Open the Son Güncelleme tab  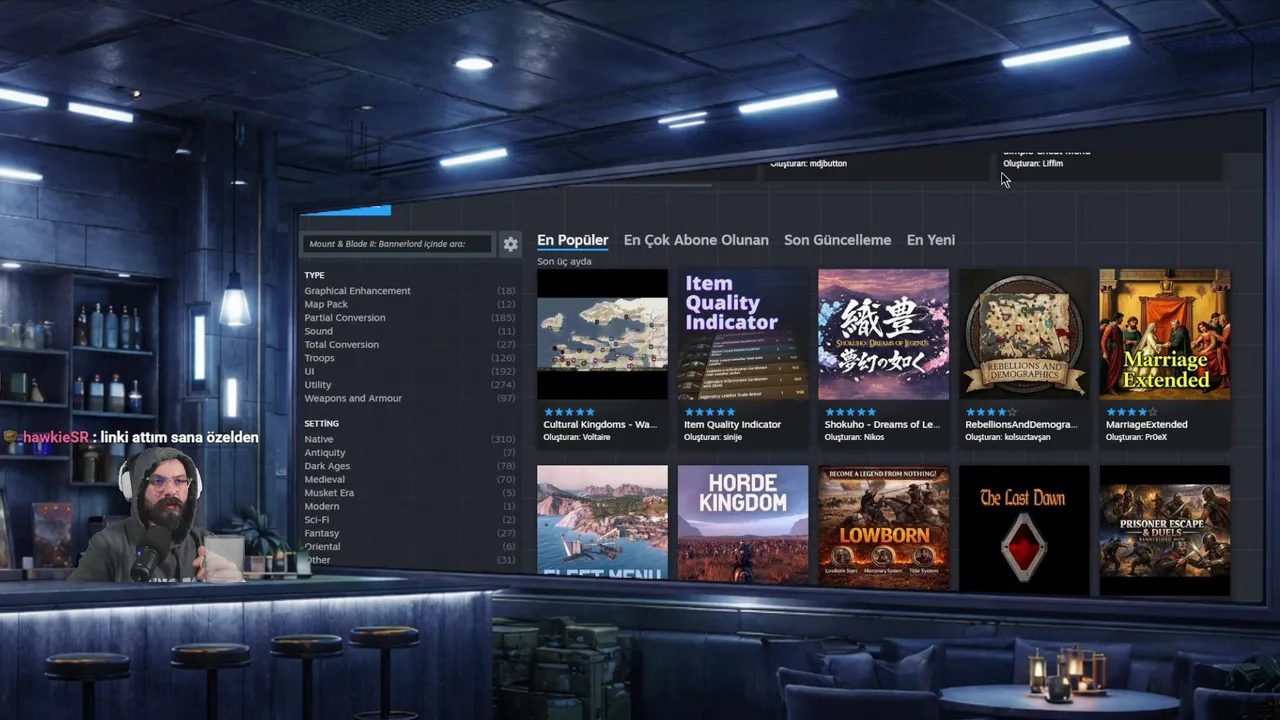(837, 240)
